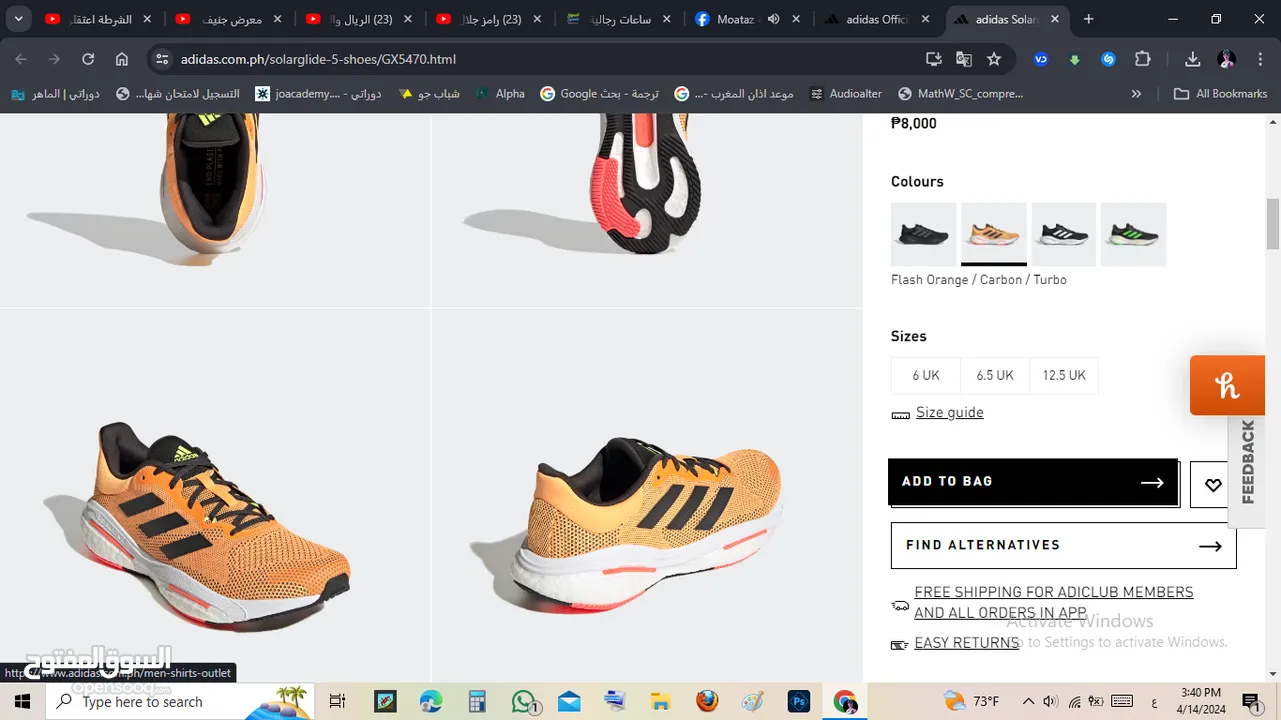Choose size 6 UK
The image size is (1281, 720).
926,376
